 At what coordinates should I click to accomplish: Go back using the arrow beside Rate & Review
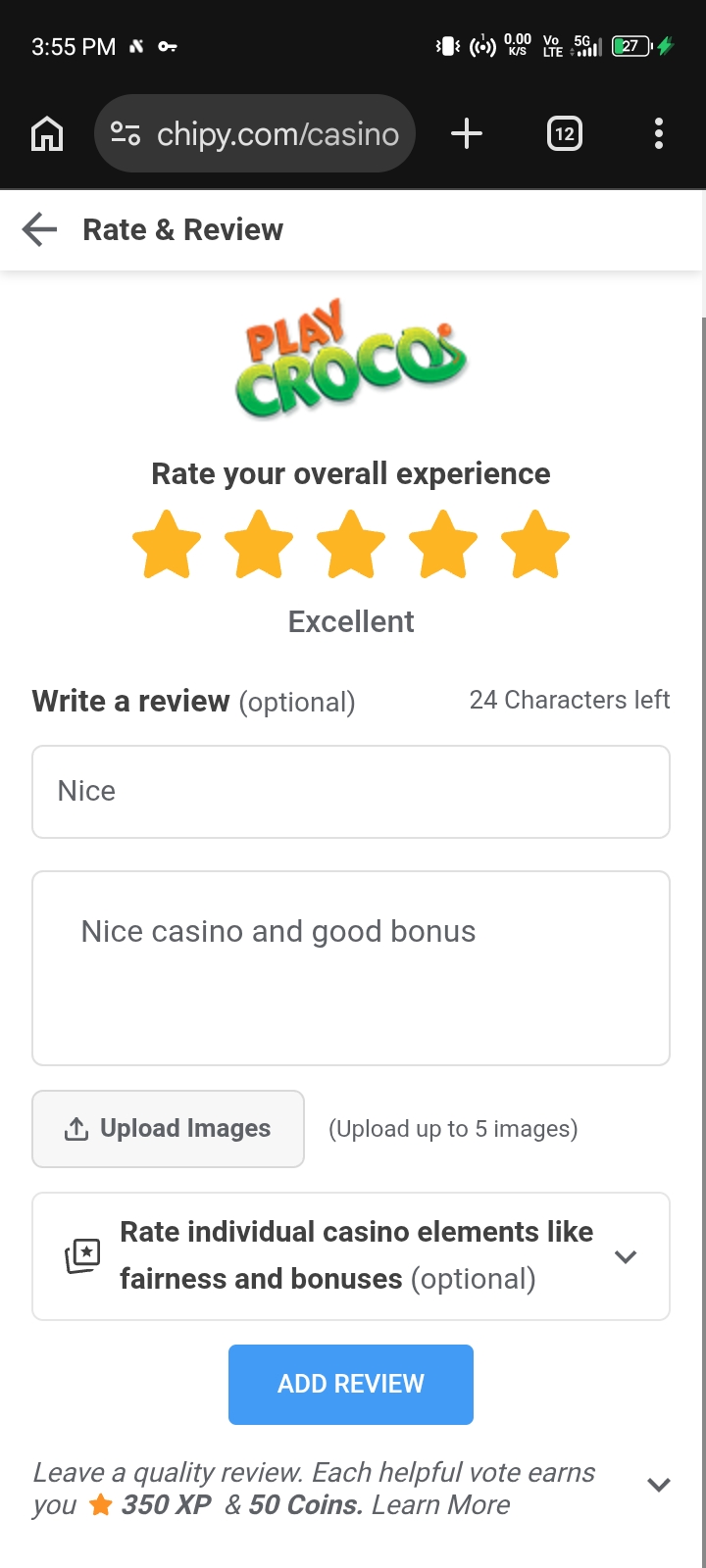tap(39, 229)
